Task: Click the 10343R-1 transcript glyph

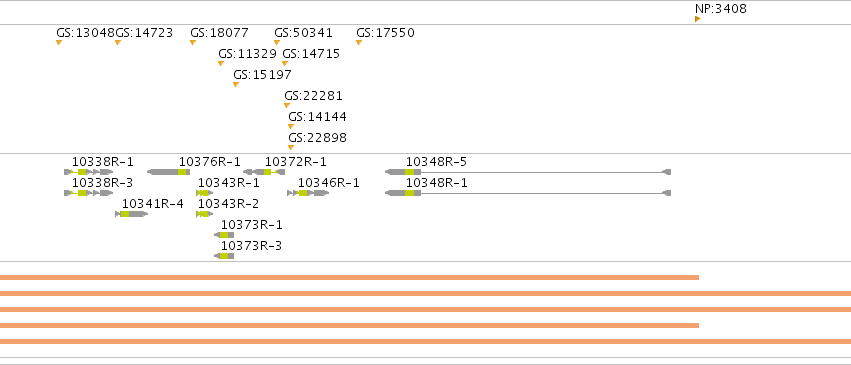Action: coord(205,193)
